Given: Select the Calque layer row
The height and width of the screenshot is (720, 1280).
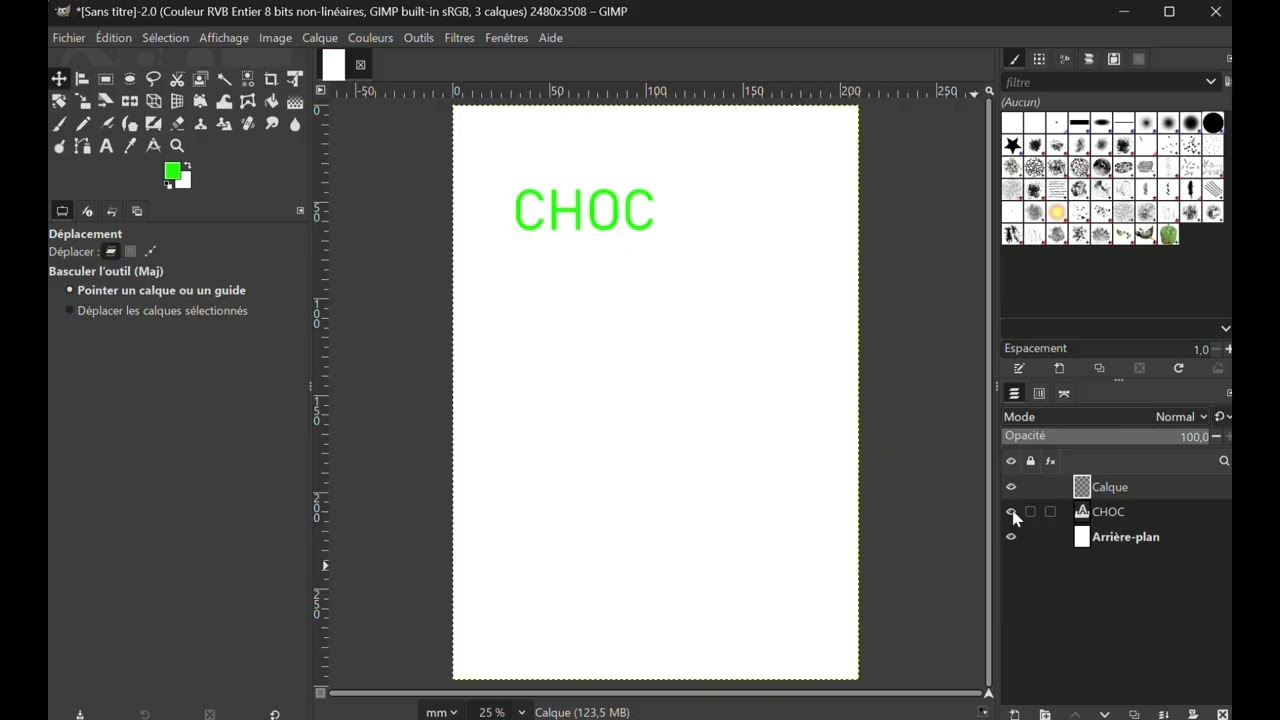Looking at the screenshot, I should tap(1117, 487).
